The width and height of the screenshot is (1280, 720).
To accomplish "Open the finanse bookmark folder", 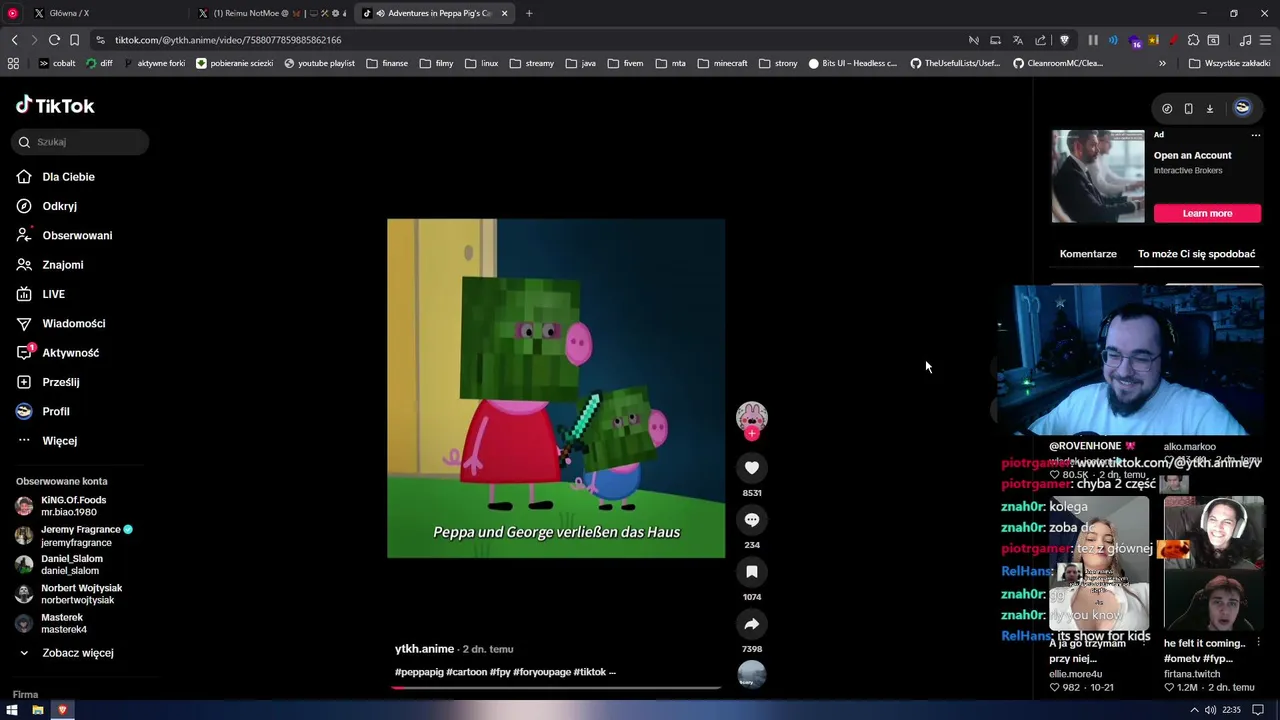I will coord(387,63).
